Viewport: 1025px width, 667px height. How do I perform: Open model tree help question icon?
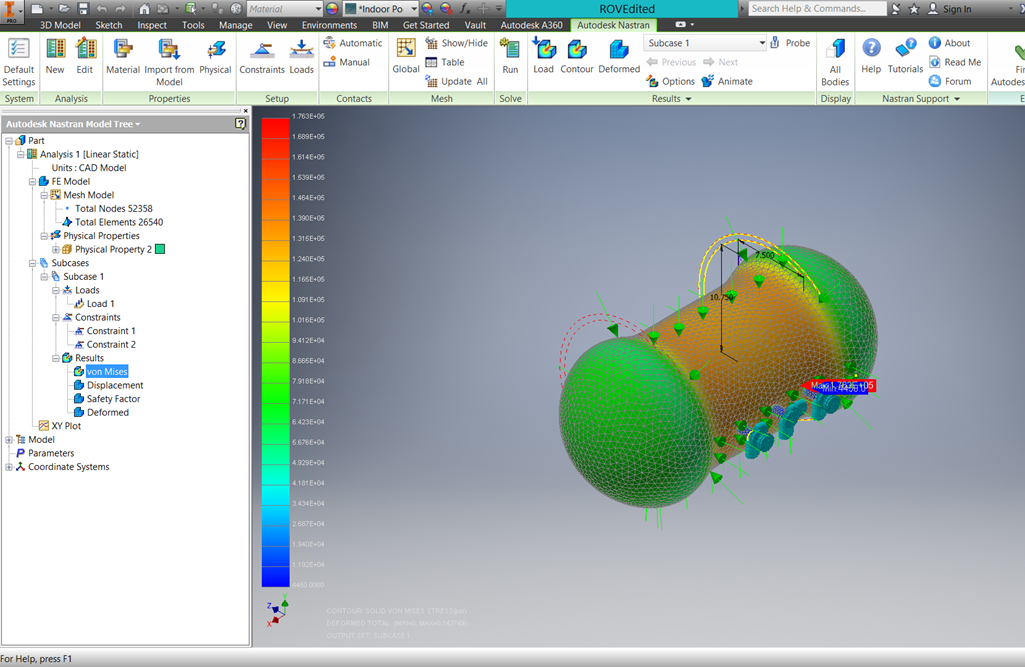click(x=241, y=124)
